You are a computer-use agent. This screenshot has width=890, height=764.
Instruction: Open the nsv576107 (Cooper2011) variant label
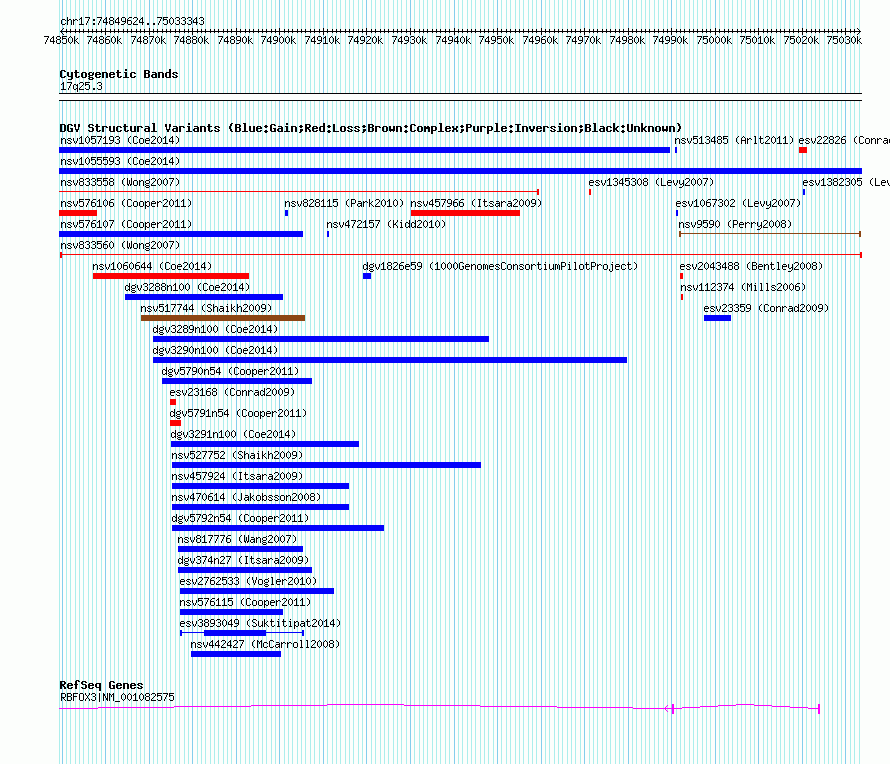point(126,224)
